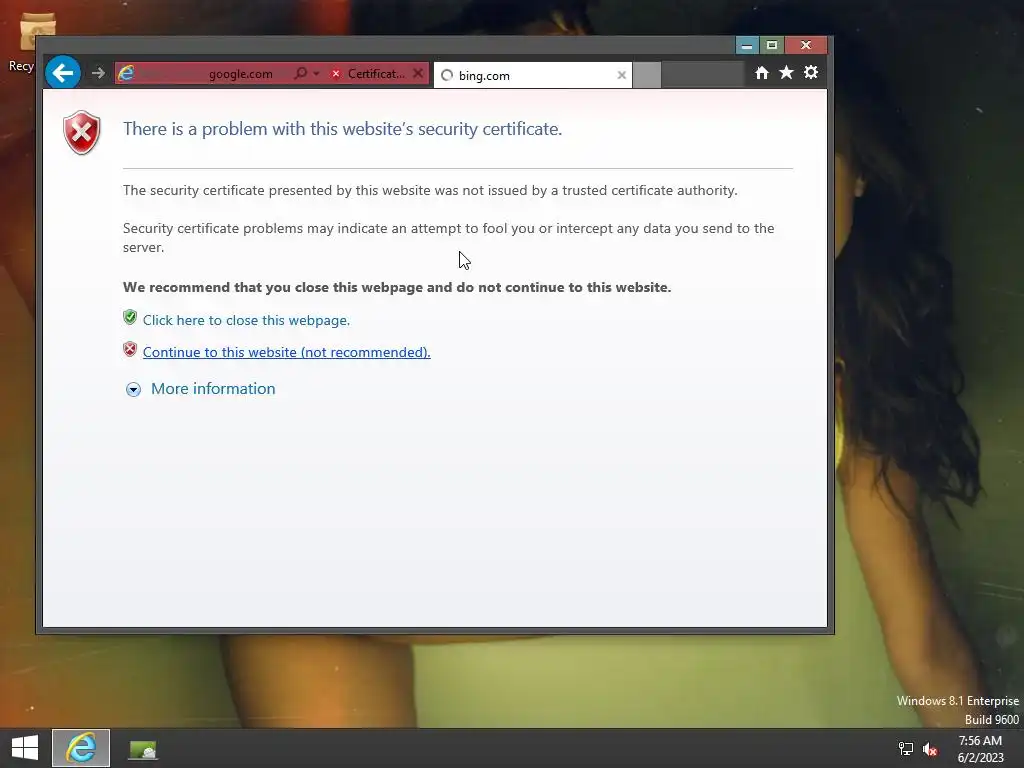Open Tools with the gear icon
This screenshot has width=1024, height=768.
[810, 72]
